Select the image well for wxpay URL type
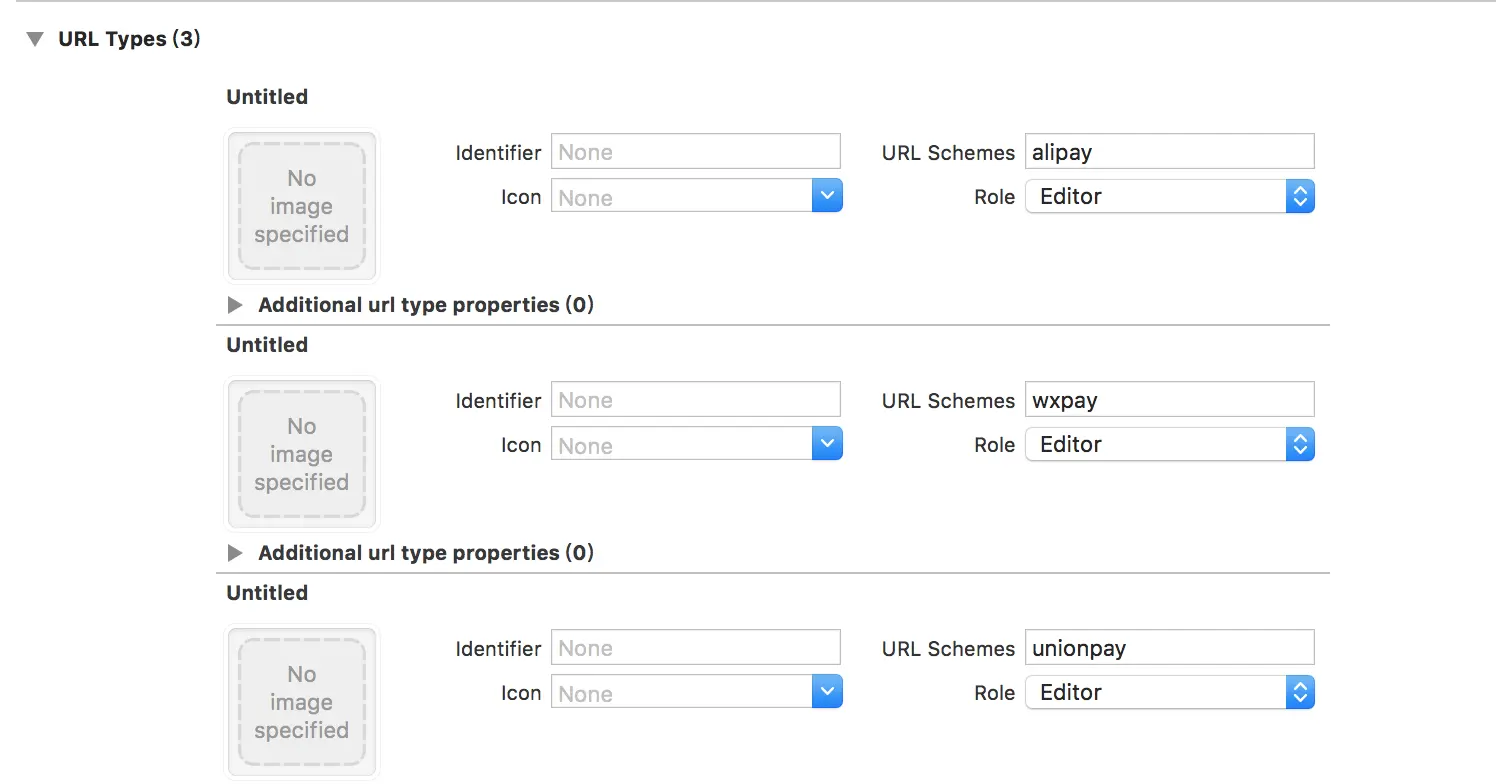This screenshot has height=784, width=1496. [x=302, y=454]
